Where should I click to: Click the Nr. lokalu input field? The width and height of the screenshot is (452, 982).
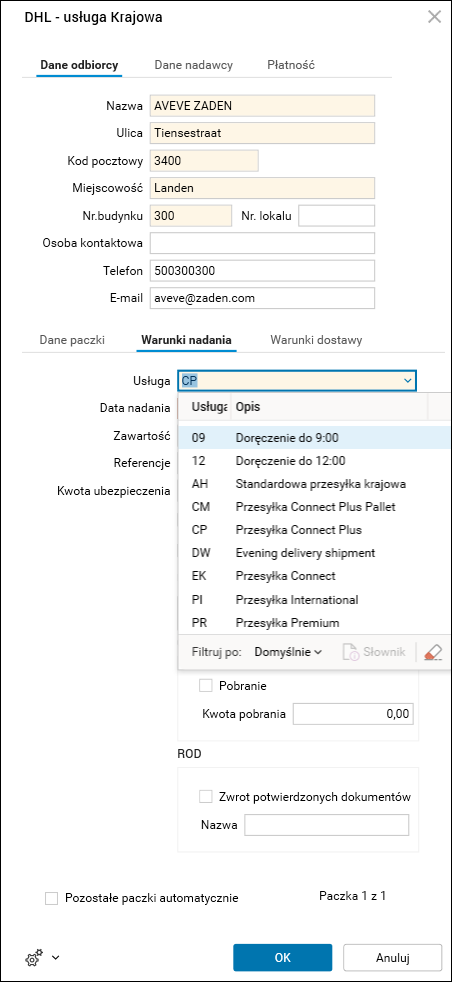tap(337, 215)
